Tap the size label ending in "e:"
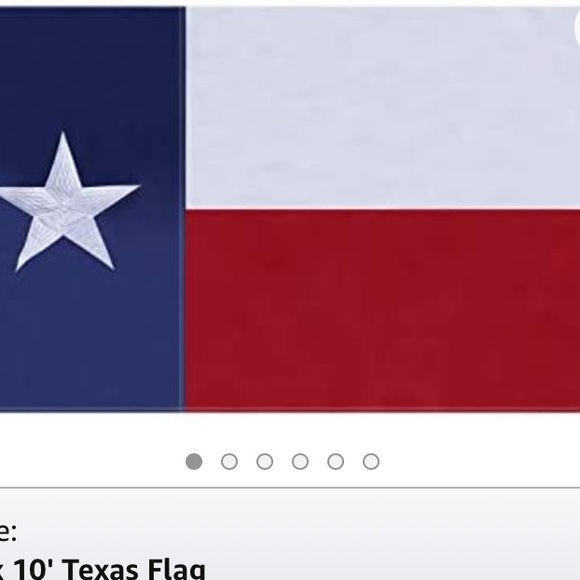 8,532
